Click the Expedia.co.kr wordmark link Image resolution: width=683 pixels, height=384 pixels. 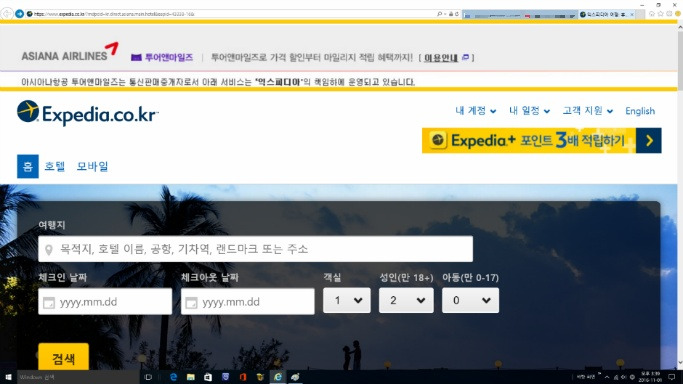(x=100, y=115)
